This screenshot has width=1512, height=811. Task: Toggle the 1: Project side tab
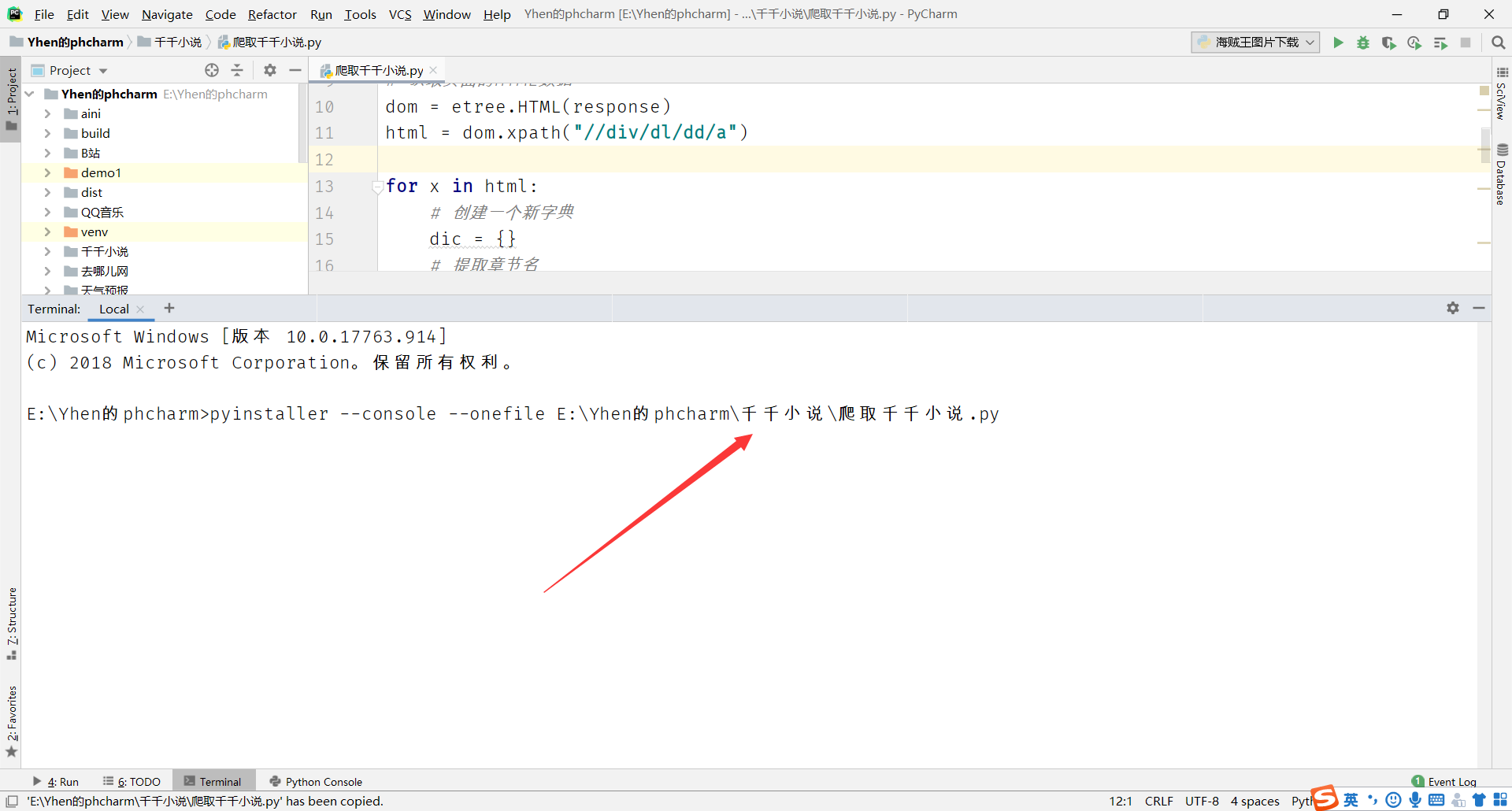tap(11, 98)
